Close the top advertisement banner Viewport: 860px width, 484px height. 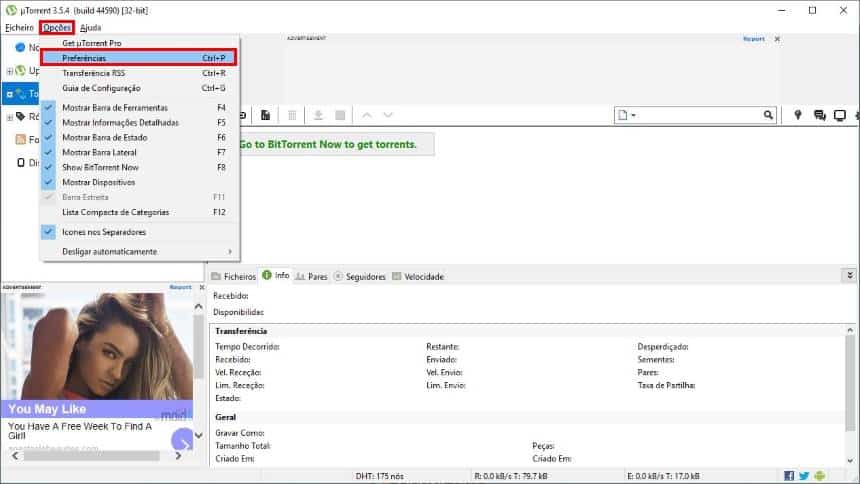pyautogui.click(x=777, y=39)
